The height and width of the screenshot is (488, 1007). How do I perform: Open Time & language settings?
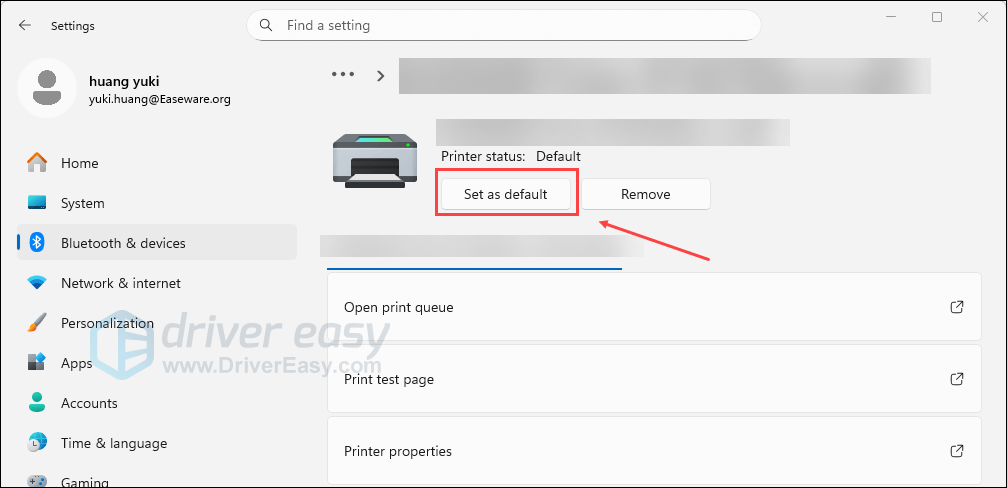pyautogui.click(x=113, y=443)
